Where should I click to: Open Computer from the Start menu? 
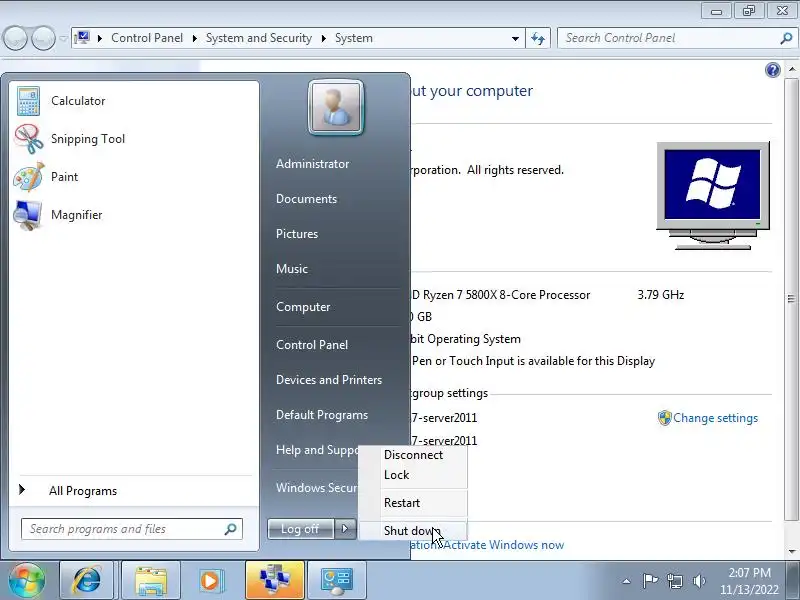303,307
